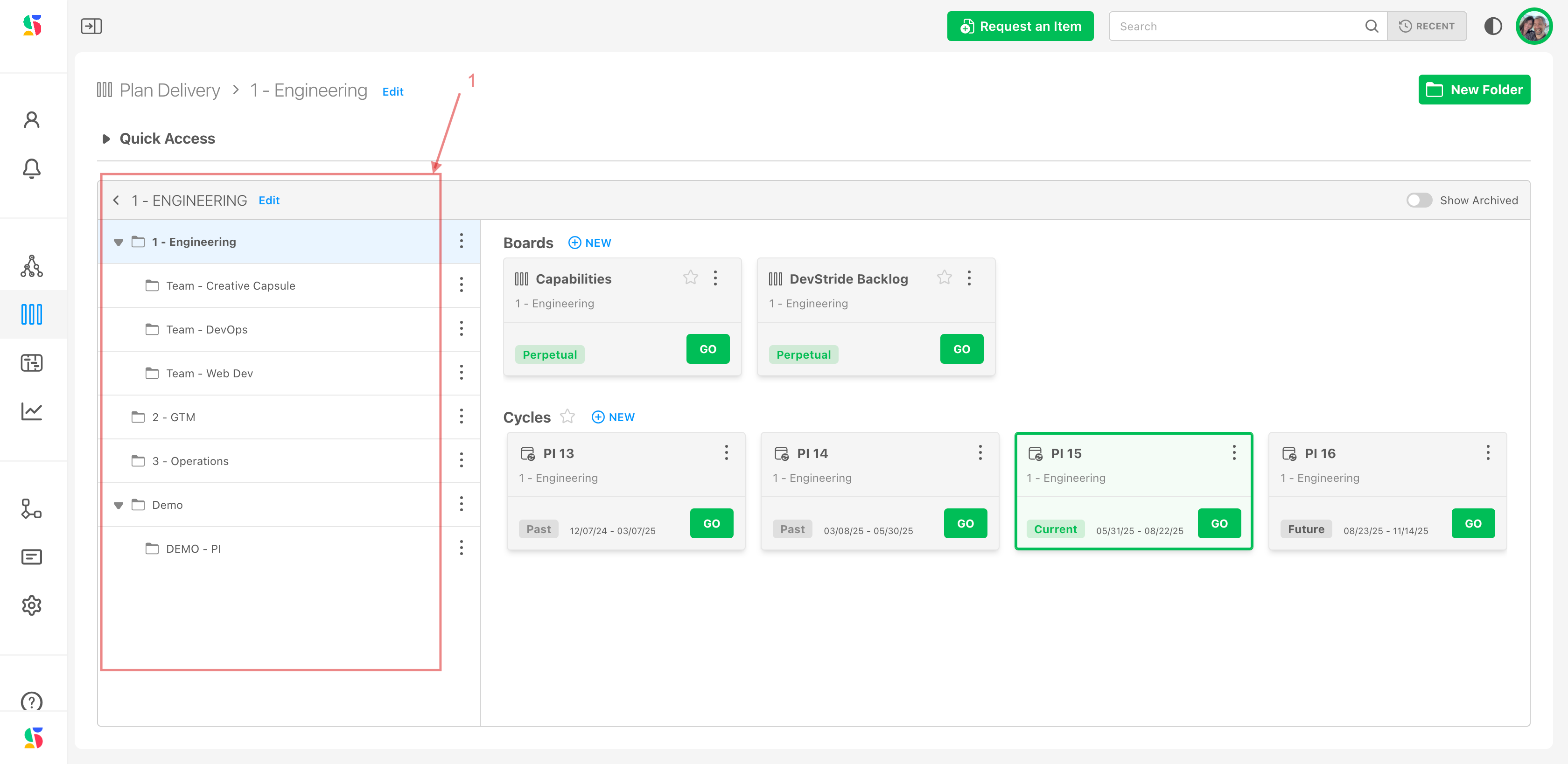Select the Team - DevOps folder
Screen dimensions: 1568x764
(x=207, y=330)
